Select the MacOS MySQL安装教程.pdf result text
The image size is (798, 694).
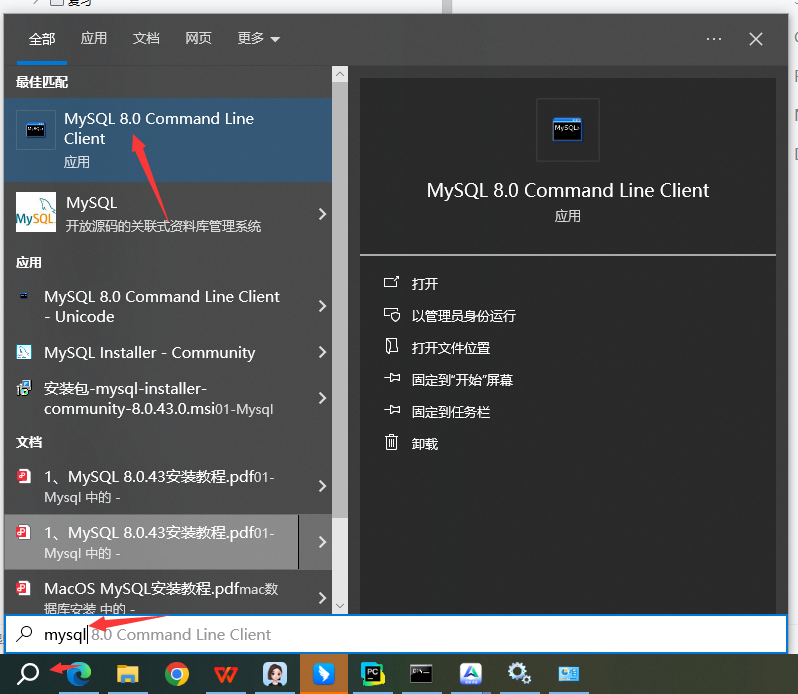[x=142, y=589]
